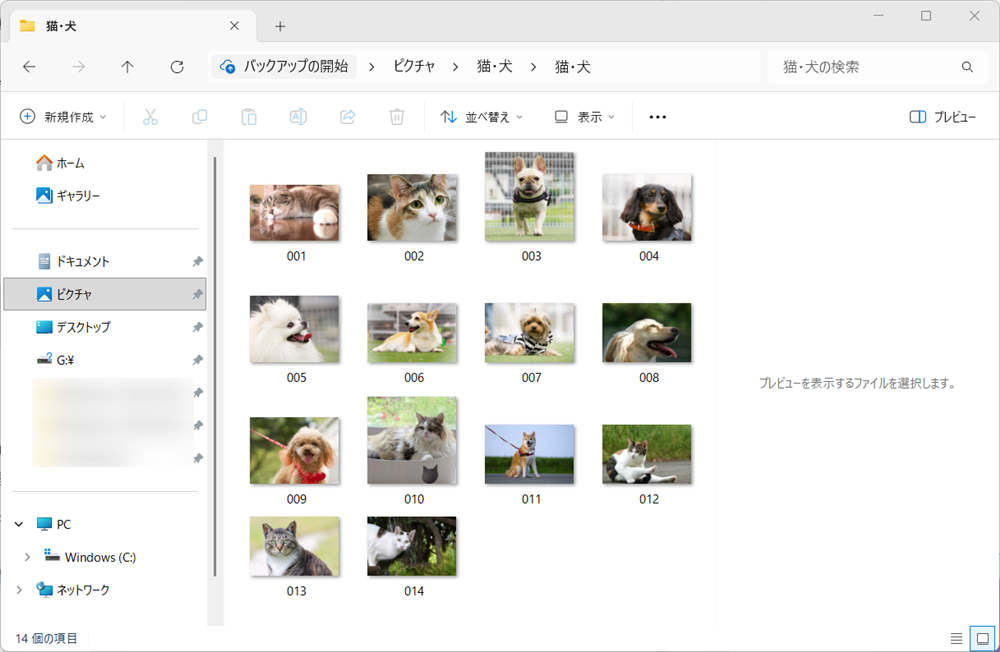The height and width of the screenshot is (652, 1000).
Task: Switch to details view via bottom-right icon
Action: point(957,638)
